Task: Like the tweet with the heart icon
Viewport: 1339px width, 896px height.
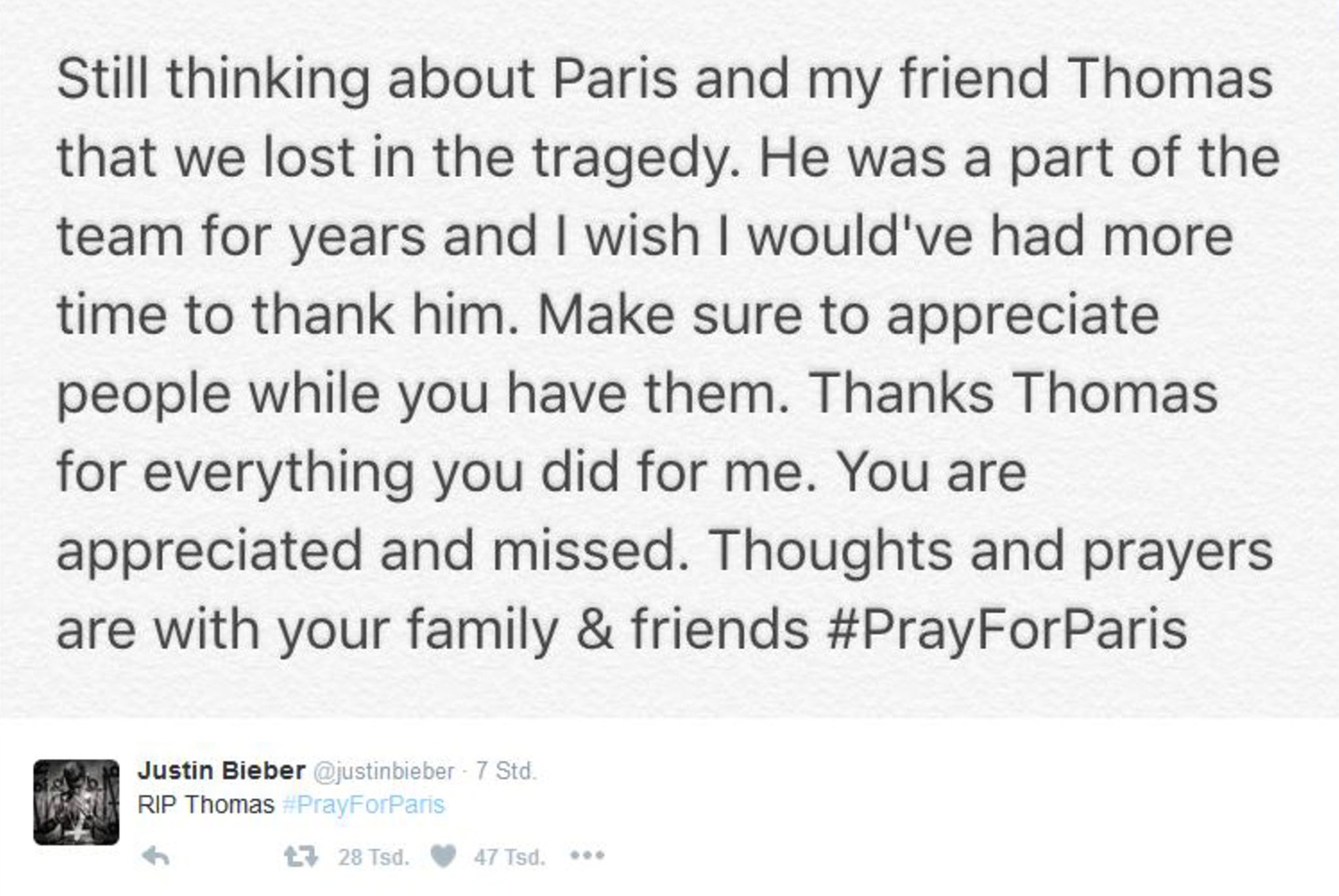Action: click(443, 856)
